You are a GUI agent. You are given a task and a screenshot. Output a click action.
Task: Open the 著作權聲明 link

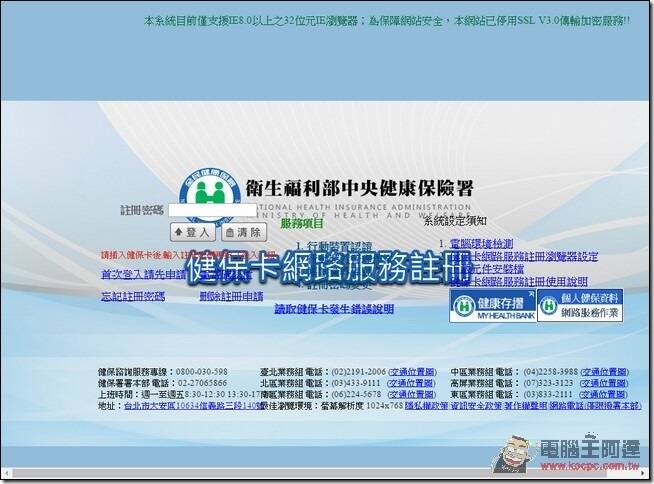(x=526, y=406)
